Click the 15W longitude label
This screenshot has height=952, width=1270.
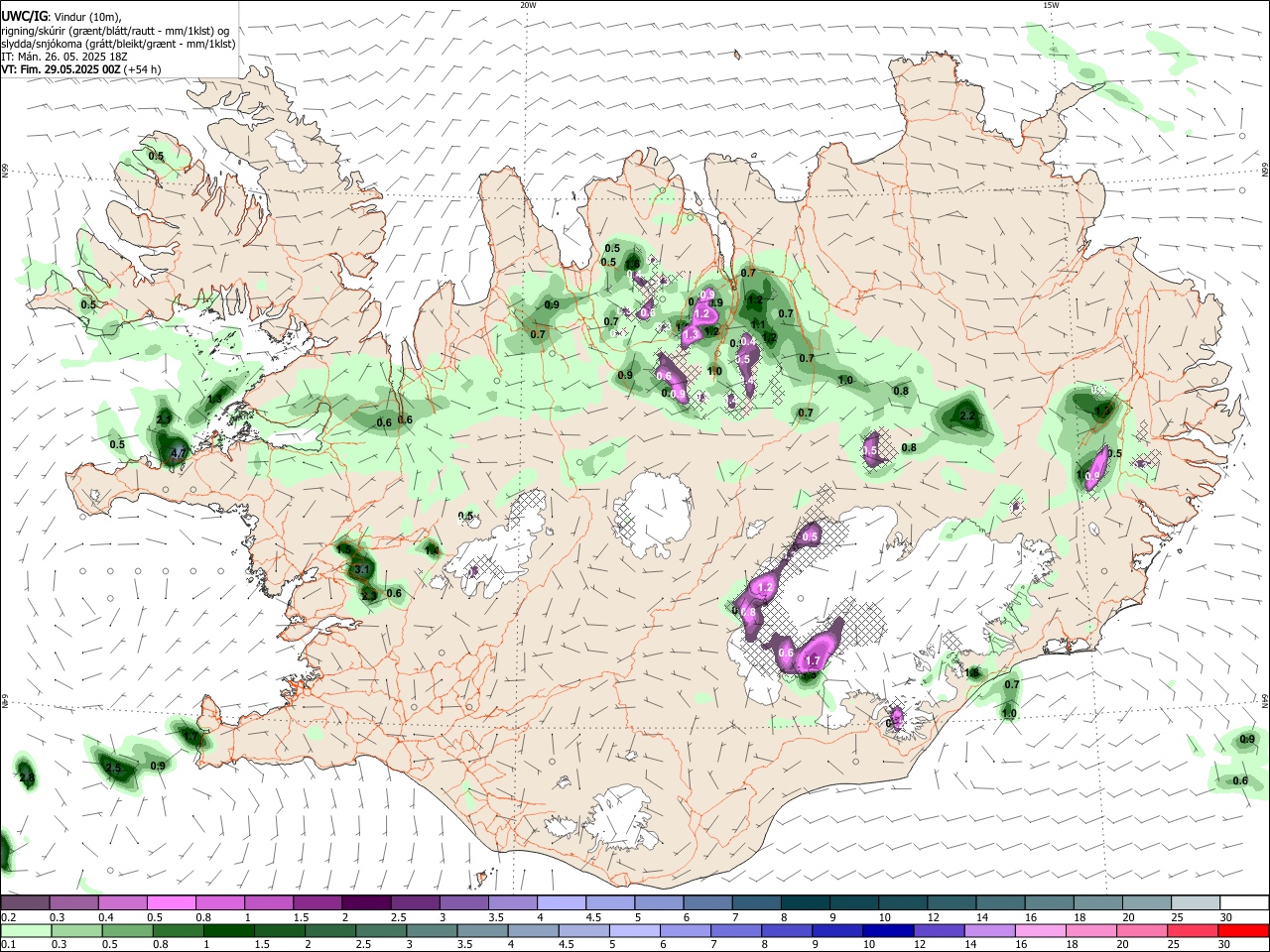pyautogui.click(x=1050, y=4)
